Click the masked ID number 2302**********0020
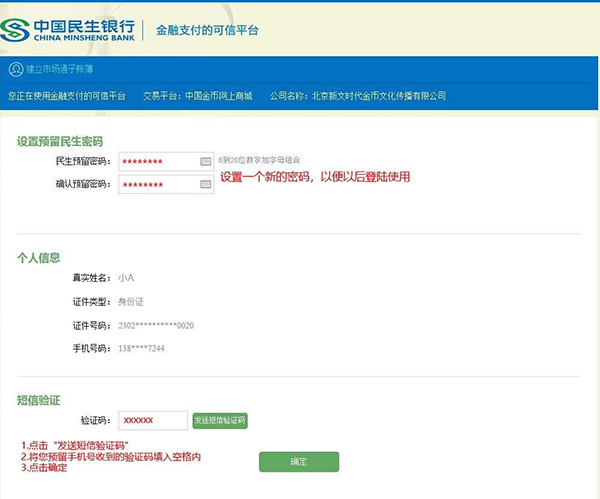 pyautogui.click(x=155, y=326)
